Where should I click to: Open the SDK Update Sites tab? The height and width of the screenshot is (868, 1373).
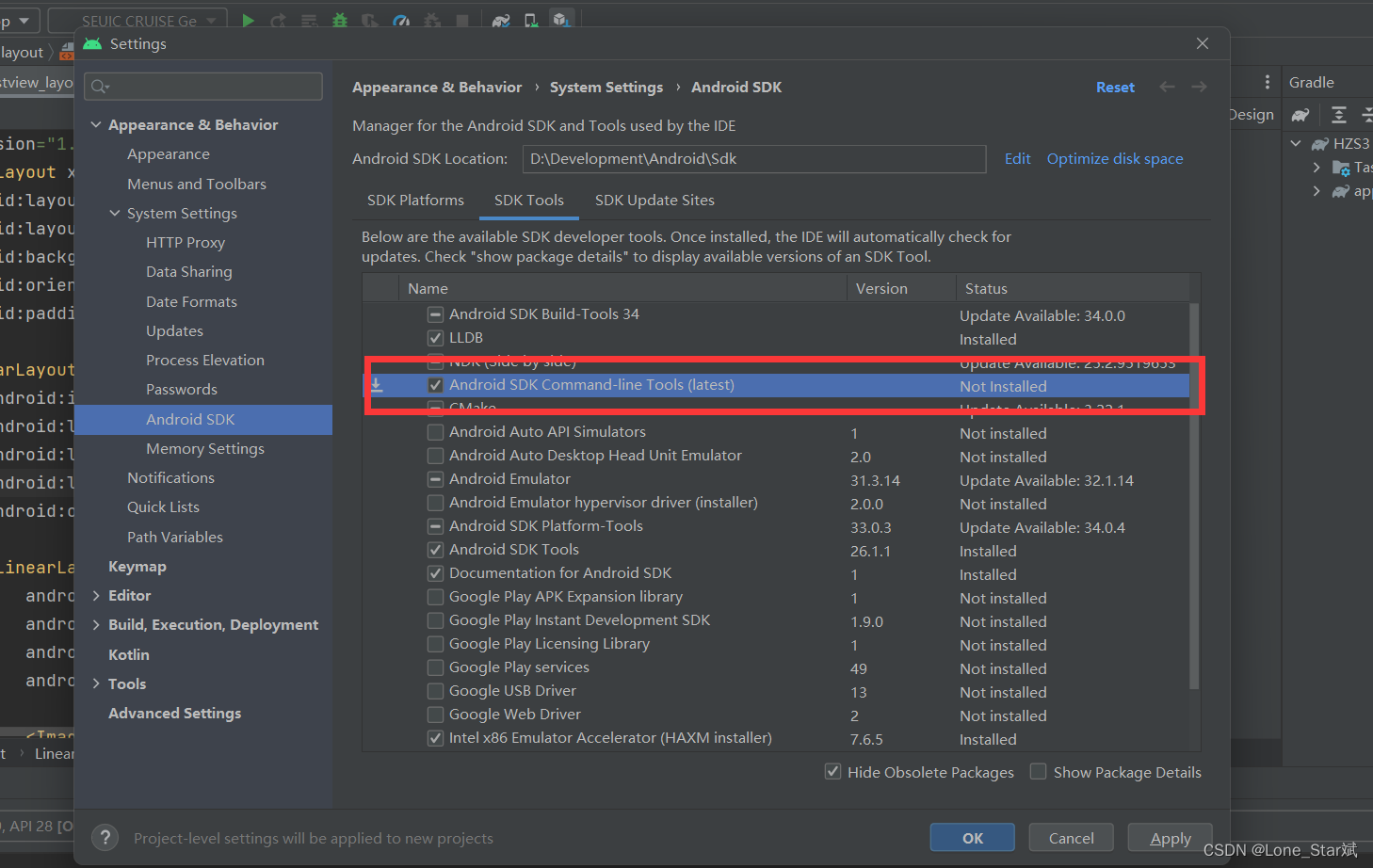[x=654, y=201]
